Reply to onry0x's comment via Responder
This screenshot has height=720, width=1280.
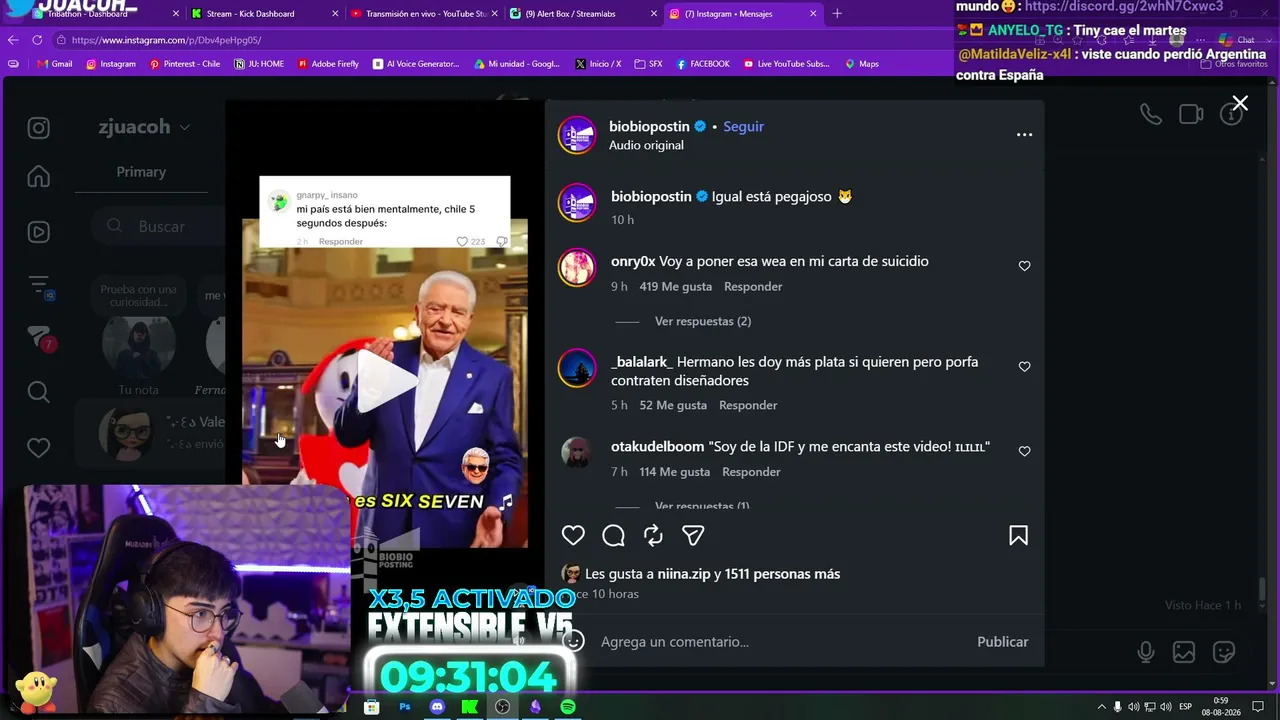click(x=753, y=286)
